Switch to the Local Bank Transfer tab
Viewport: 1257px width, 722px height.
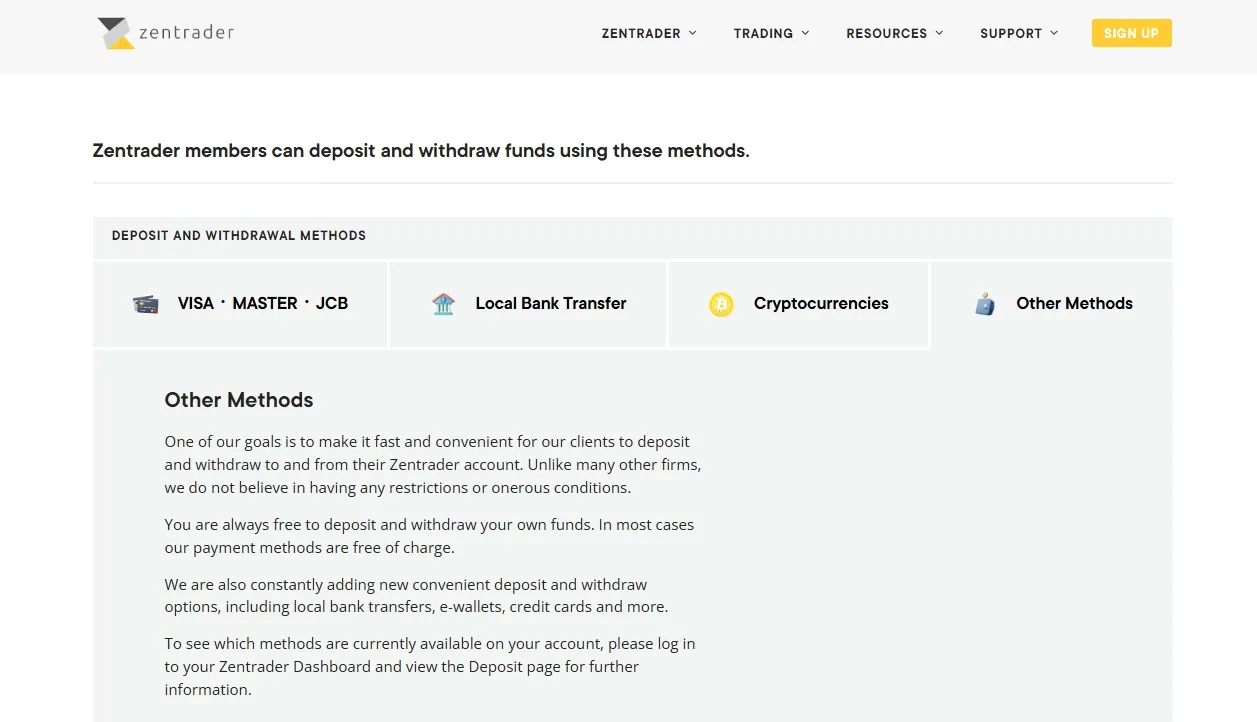(x=528, y=304)
